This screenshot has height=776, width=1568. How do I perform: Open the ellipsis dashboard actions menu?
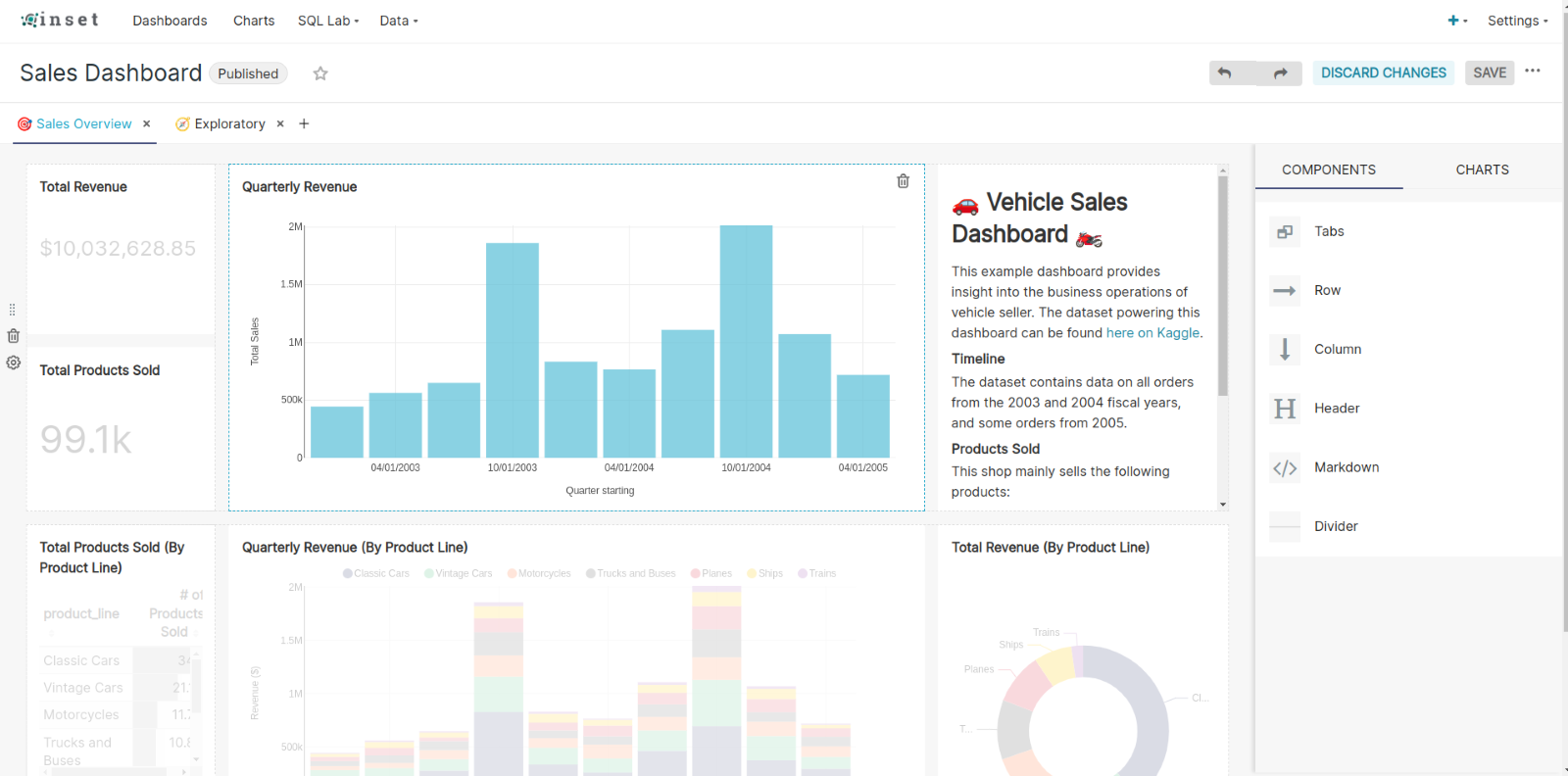point(1533,71)
